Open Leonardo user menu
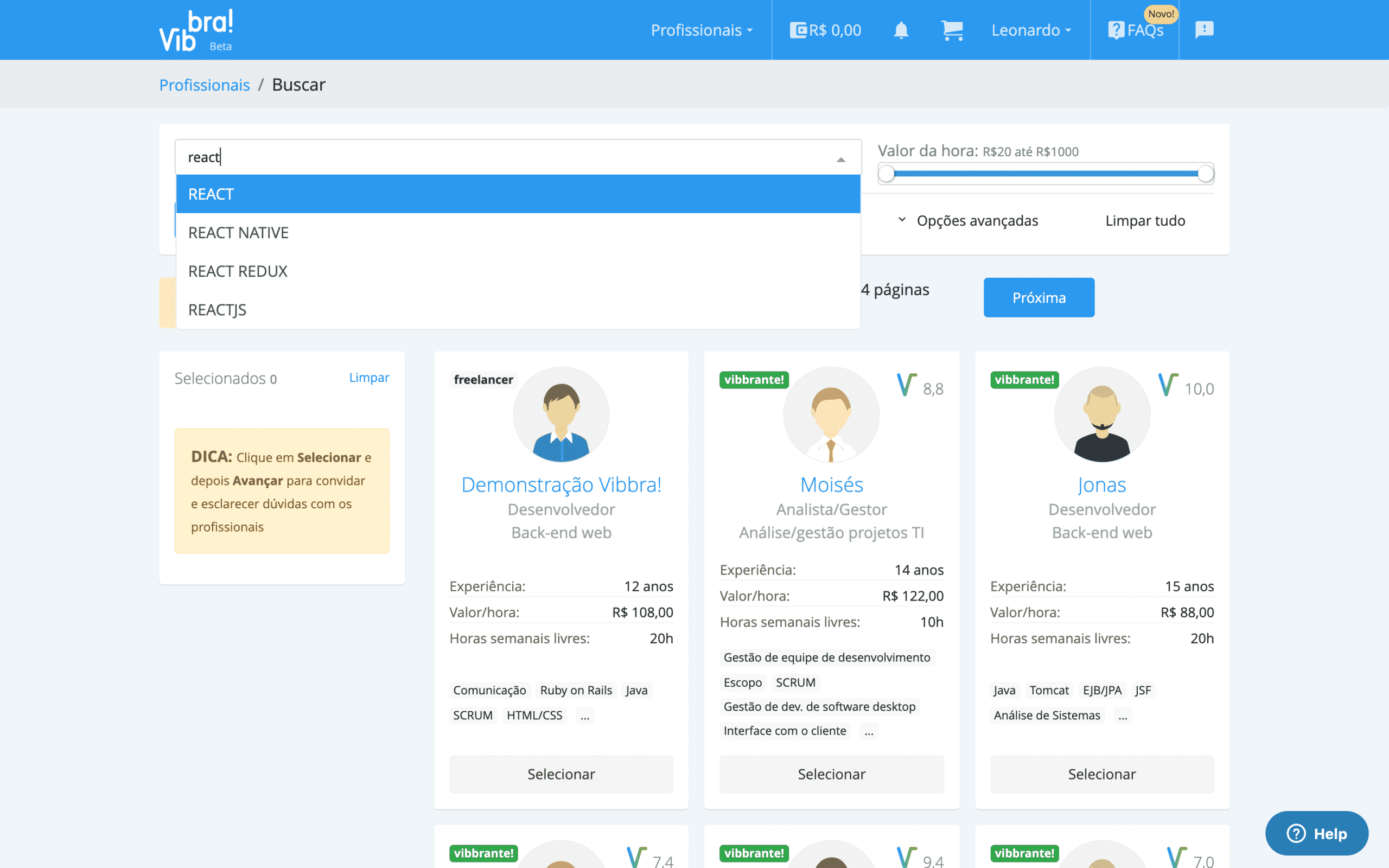Screen dimensions: 1389x868 (1031, 30)
